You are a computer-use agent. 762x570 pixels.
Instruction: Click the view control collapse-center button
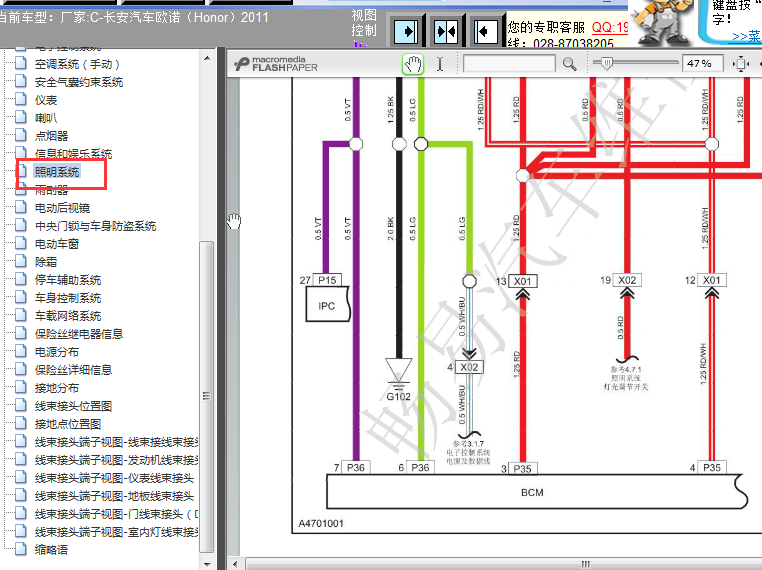pyautogui.click(x=446, y=32)
